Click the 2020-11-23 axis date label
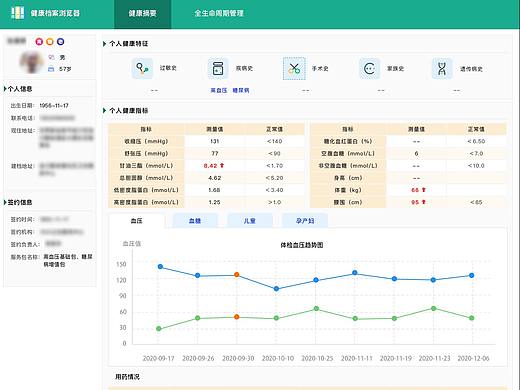The height and width of the screenshot is (390, 520). tap(434, 358)
